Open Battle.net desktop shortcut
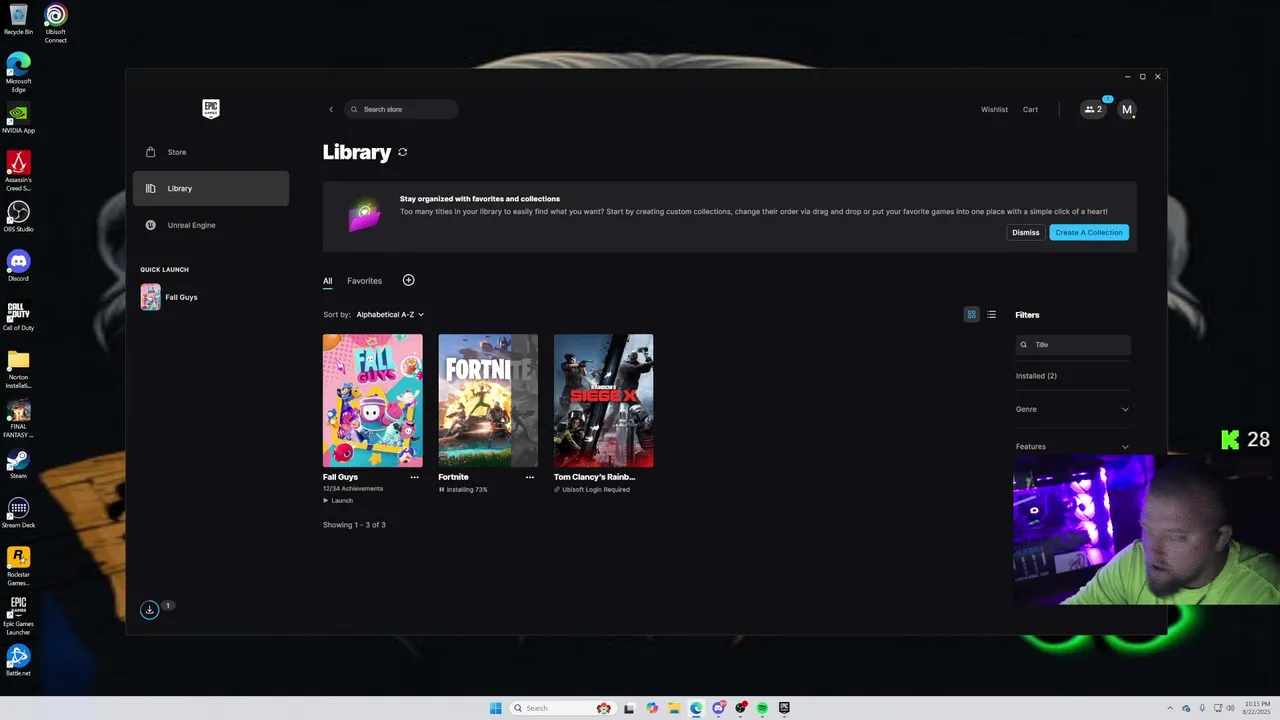The image size is (1280, 720). click(18, 660)
